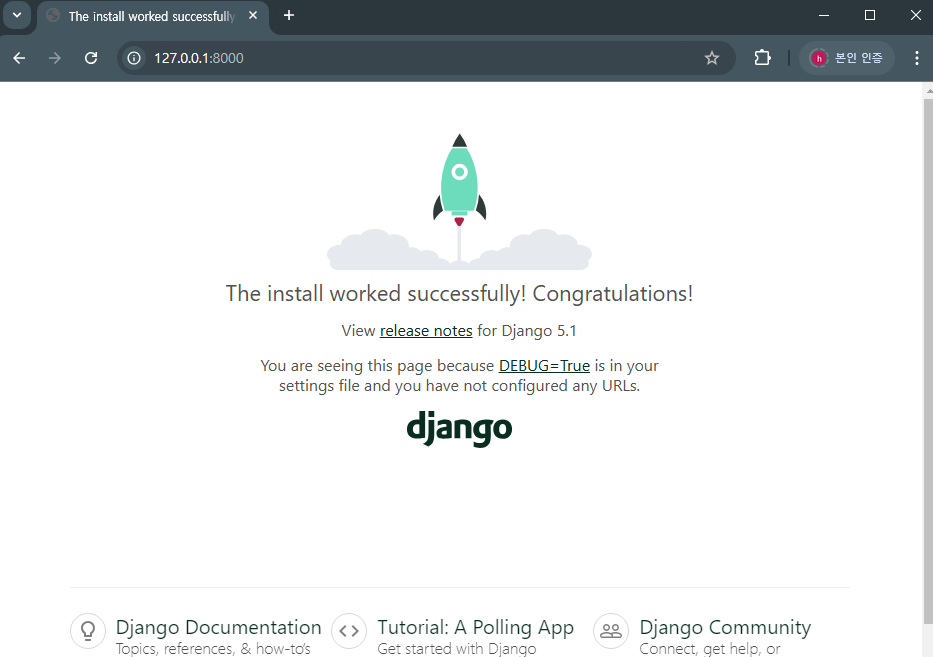The width and height of the screenshot is (933, 657).
Task: View site information icon in address bar
Action: (134, 58)
